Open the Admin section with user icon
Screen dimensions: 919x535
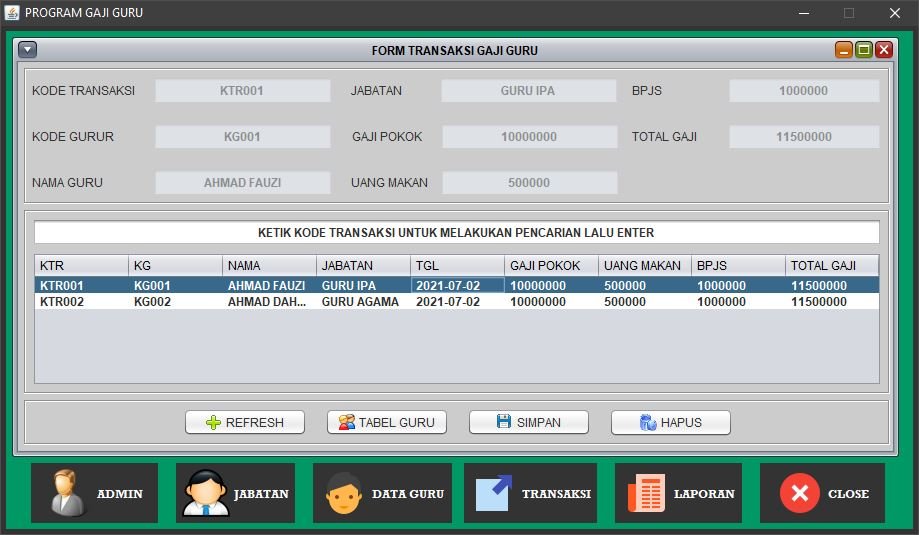pos(94,493)
